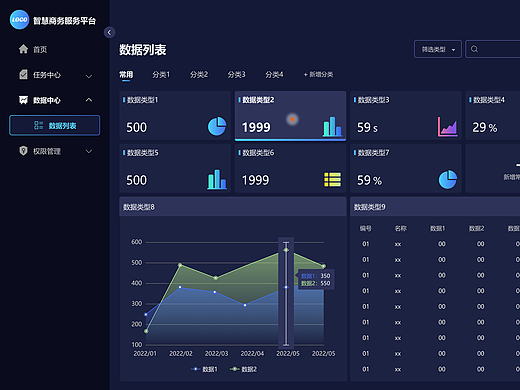The width and height of the screenshot is (520, 390).
Task: Click the area chart icon in 数据类型3
Action: 448,127
